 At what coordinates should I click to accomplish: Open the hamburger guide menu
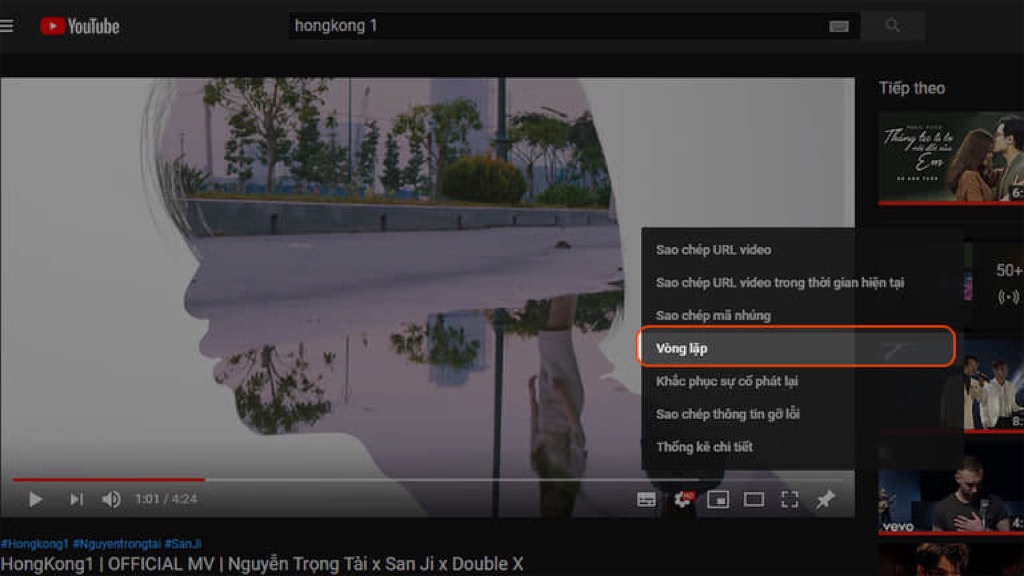coord(7,26)
